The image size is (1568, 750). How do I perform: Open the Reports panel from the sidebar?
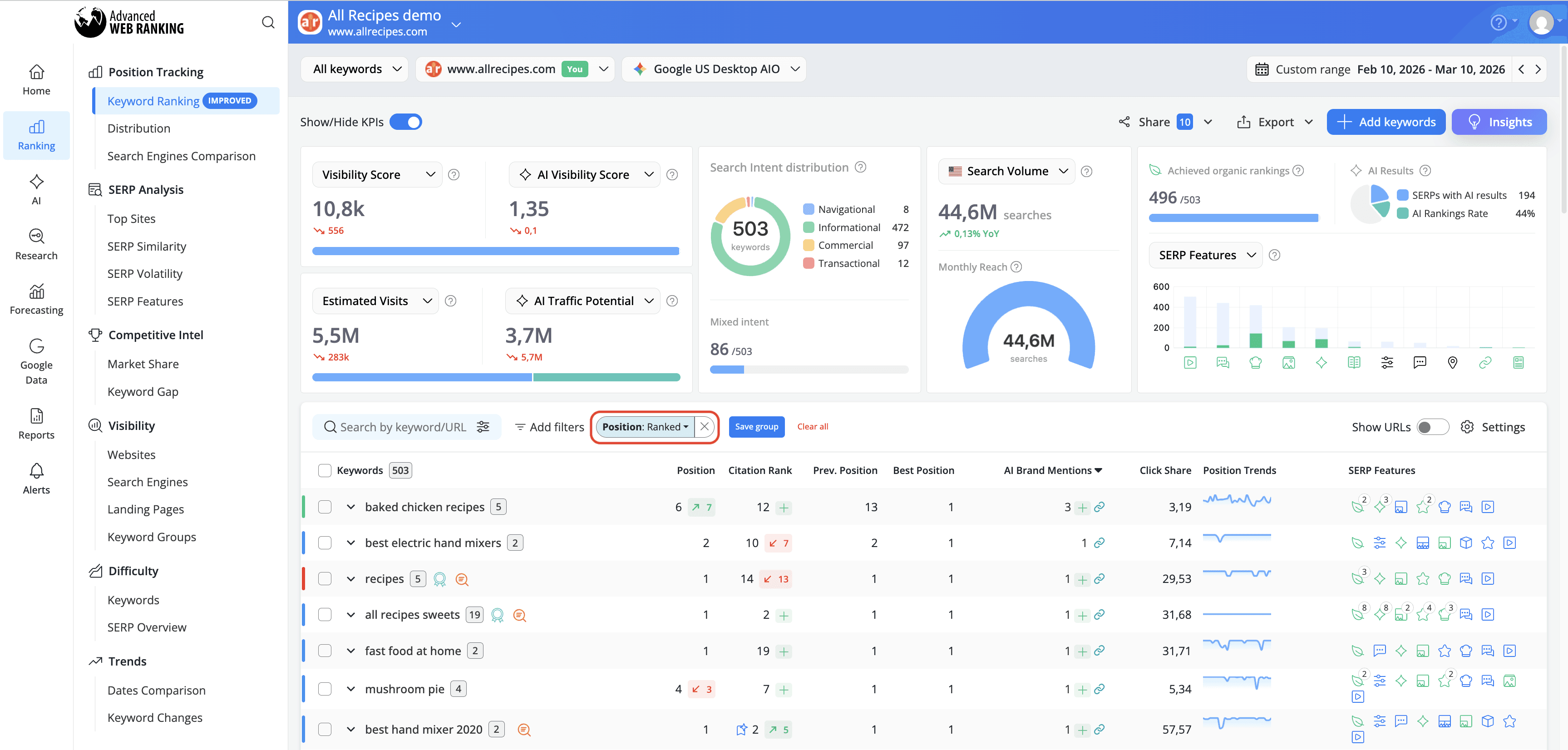36,421
